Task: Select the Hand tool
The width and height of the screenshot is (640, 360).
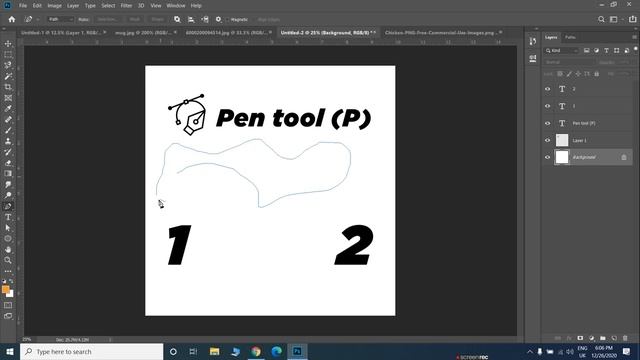Action: point(8,249)
